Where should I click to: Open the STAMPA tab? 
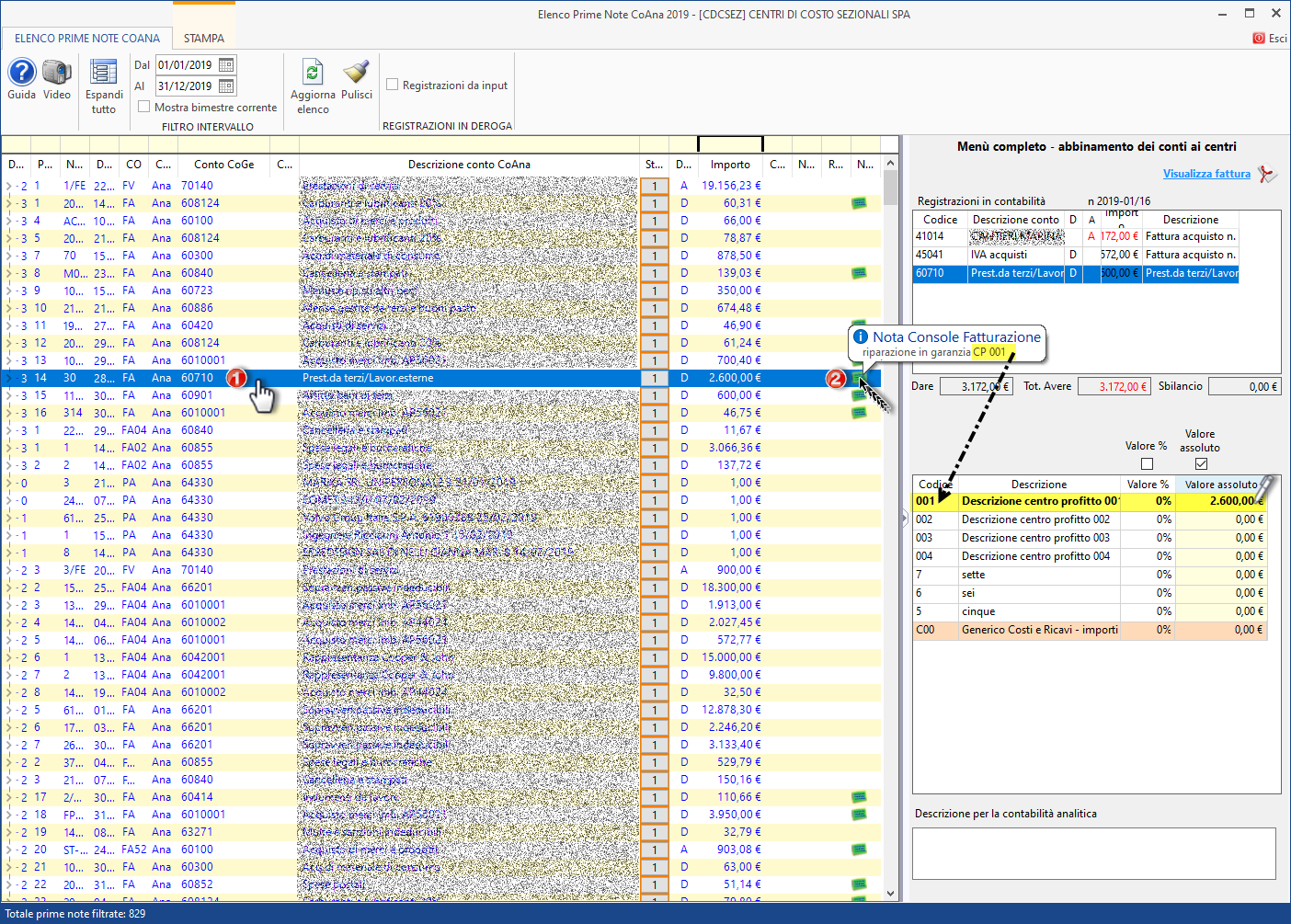(x=204, y=39)
